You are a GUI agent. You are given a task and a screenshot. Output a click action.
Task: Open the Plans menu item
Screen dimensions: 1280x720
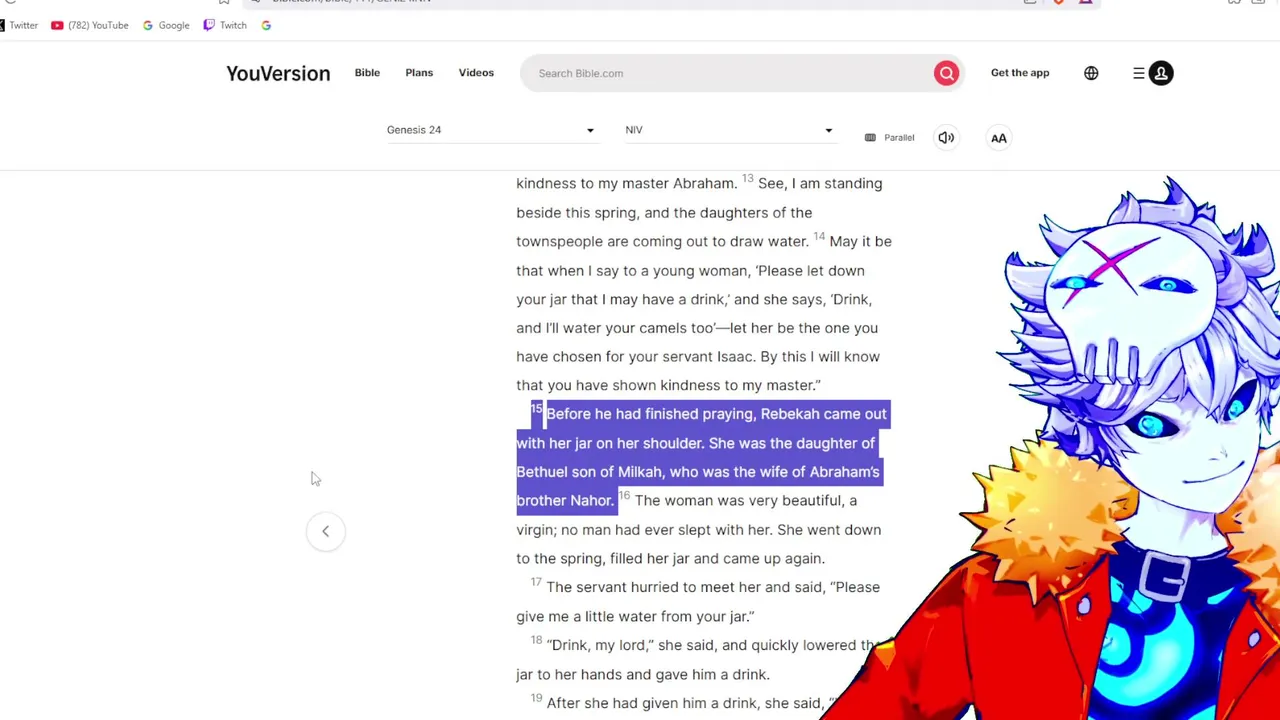419,73
